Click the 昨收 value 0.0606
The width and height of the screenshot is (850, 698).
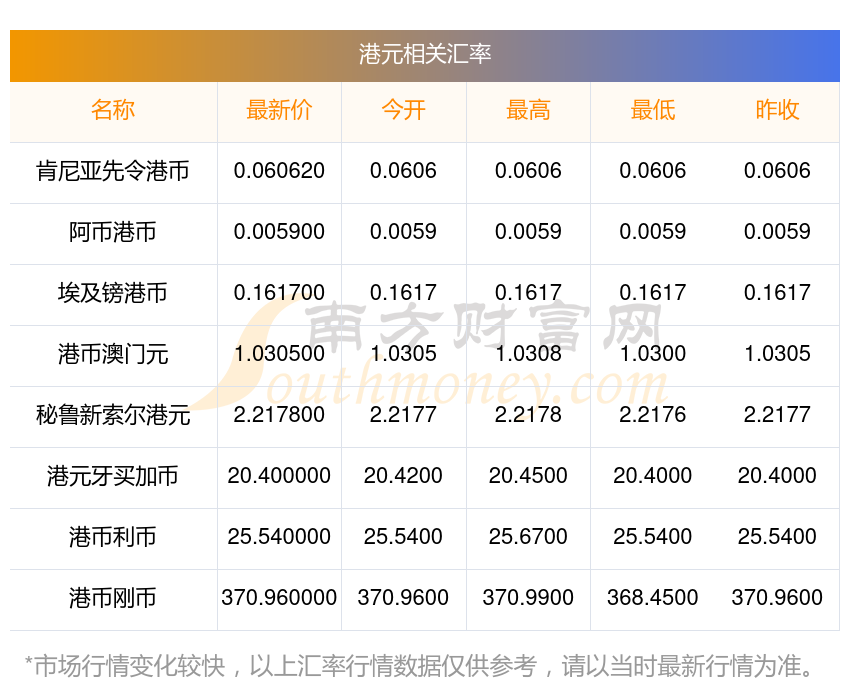(777, 171)
